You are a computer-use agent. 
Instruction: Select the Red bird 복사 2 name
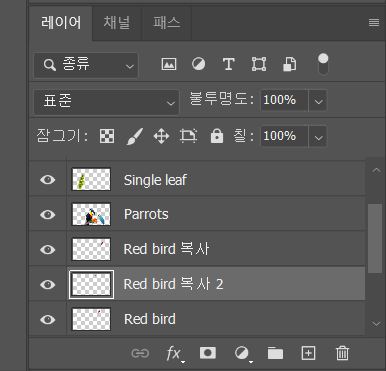coord(173,284)
